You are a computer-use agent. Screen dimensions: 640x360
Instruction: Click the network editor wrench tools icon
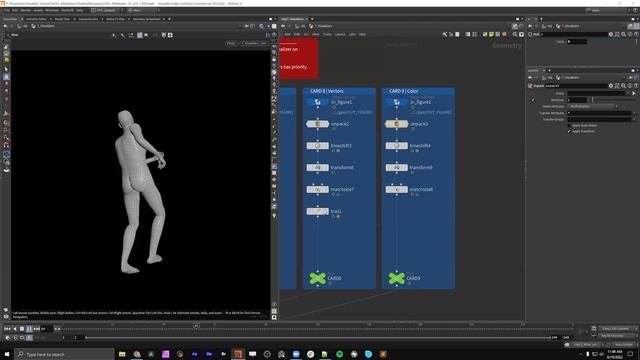click(444, 35)
